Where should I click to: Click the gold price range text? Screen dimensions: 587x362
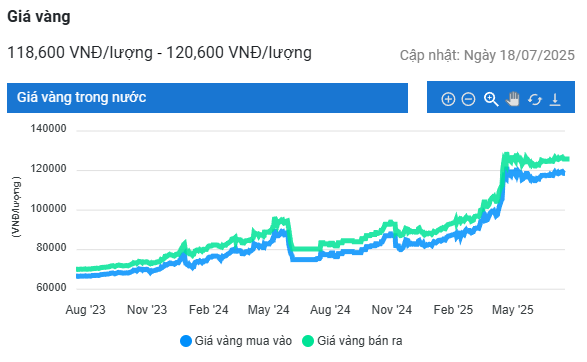159,52
